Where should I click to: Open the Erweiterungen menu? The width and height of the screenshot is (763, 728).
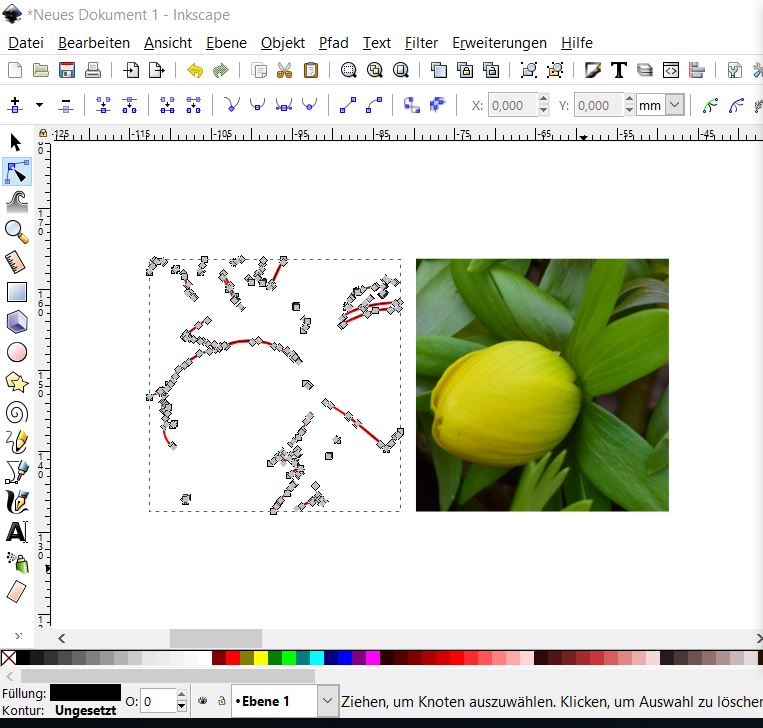pos(499,43)
